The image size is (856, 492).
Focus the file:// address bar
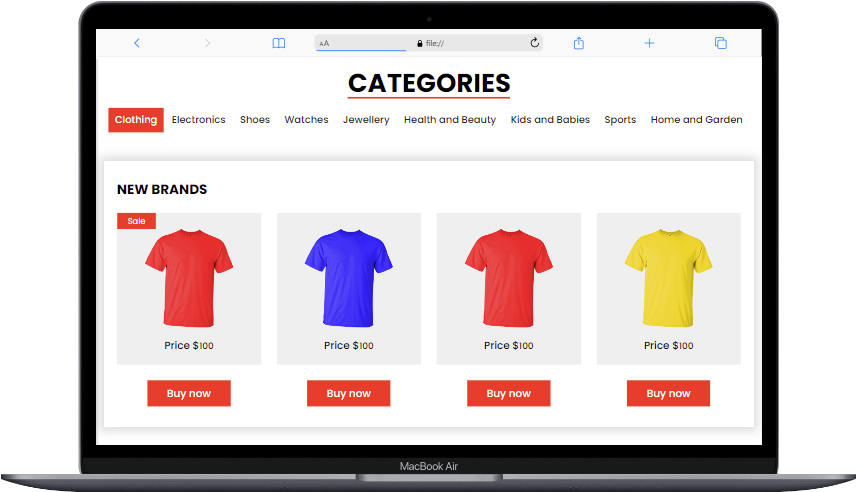pyautogui.click(x=429, y=43)
